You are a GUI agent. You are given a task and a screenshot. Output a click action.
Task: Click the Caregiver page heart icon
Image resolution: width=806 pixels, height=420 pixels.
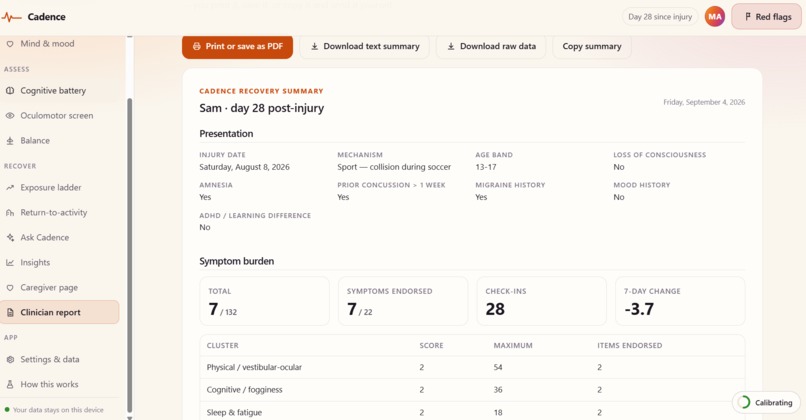(x=10, y=288)
